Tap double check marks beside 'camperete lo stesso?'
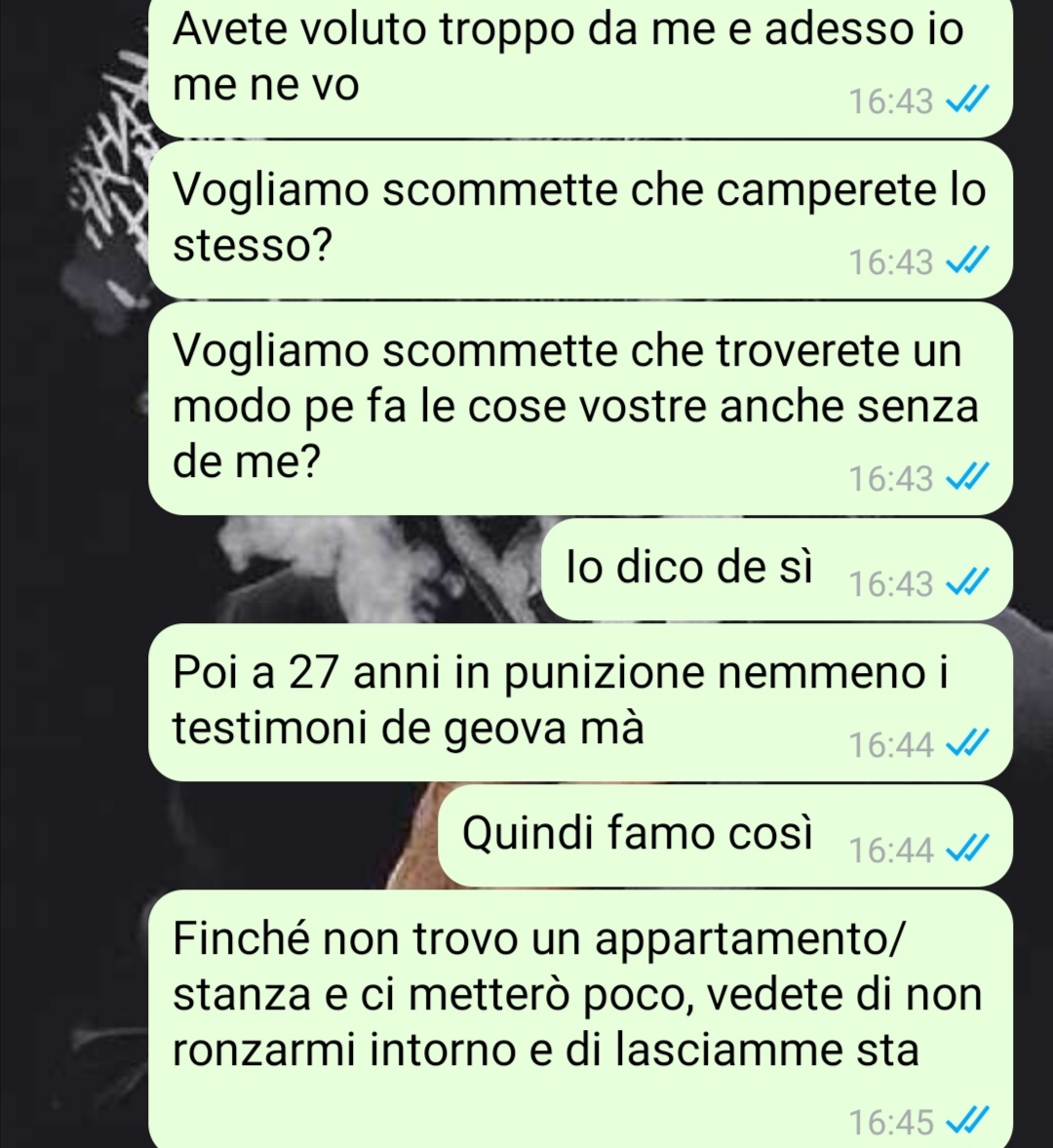The width and height of the screenshot is (1053, 1148). (968, 261)
